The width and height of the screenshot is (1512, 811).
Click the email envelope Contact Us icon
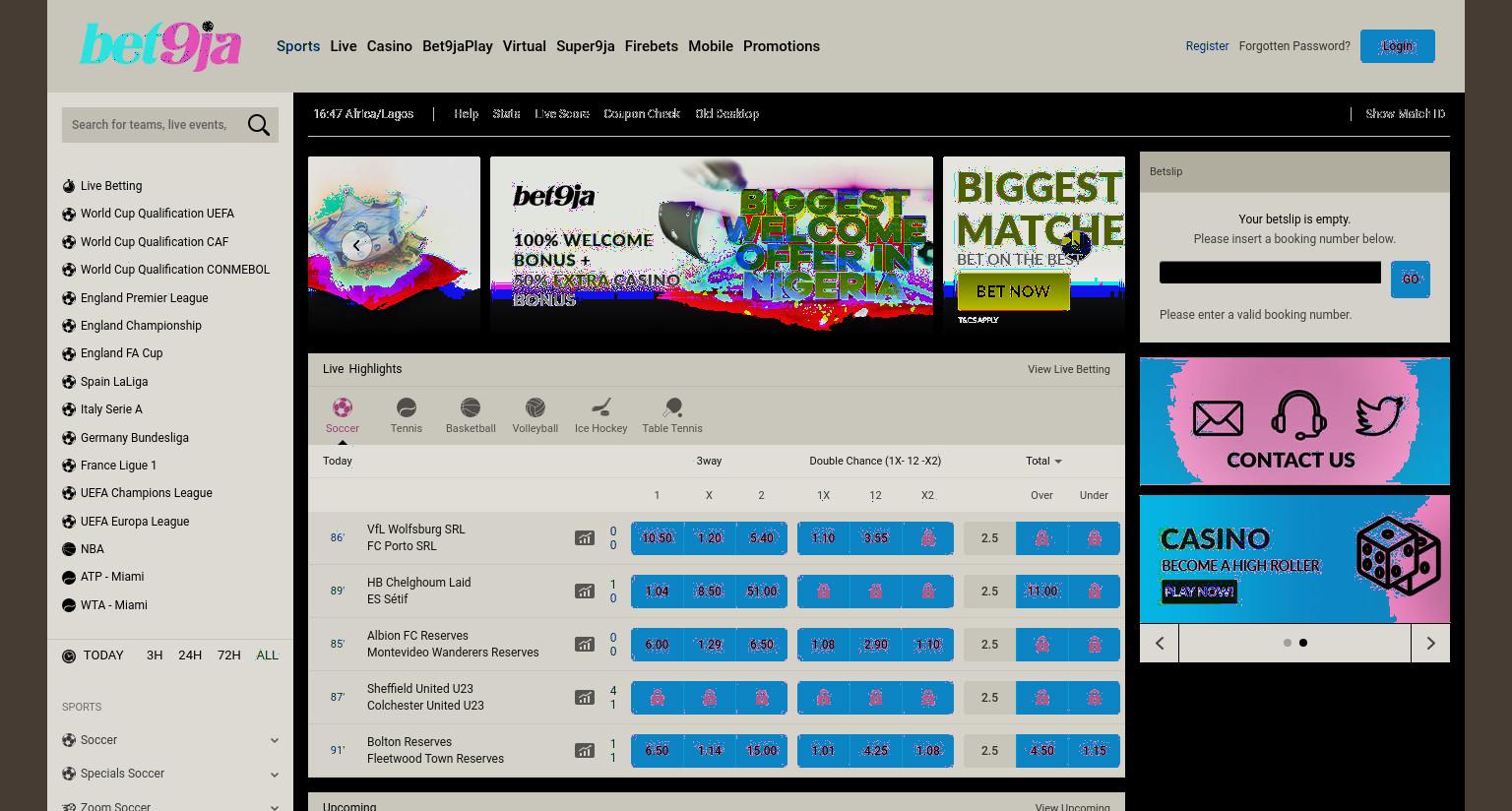(1218, 418)
